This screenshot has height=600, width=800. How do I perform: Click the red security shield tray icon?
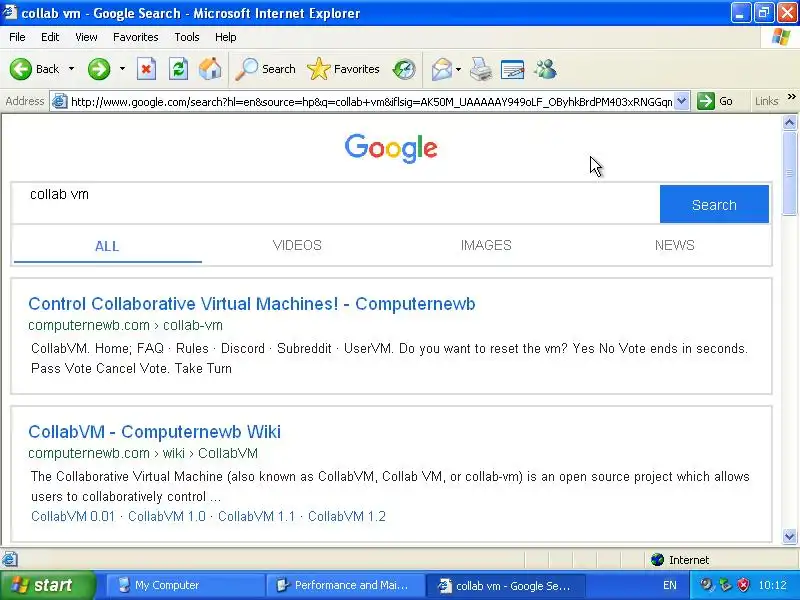[x=744, y=585]
